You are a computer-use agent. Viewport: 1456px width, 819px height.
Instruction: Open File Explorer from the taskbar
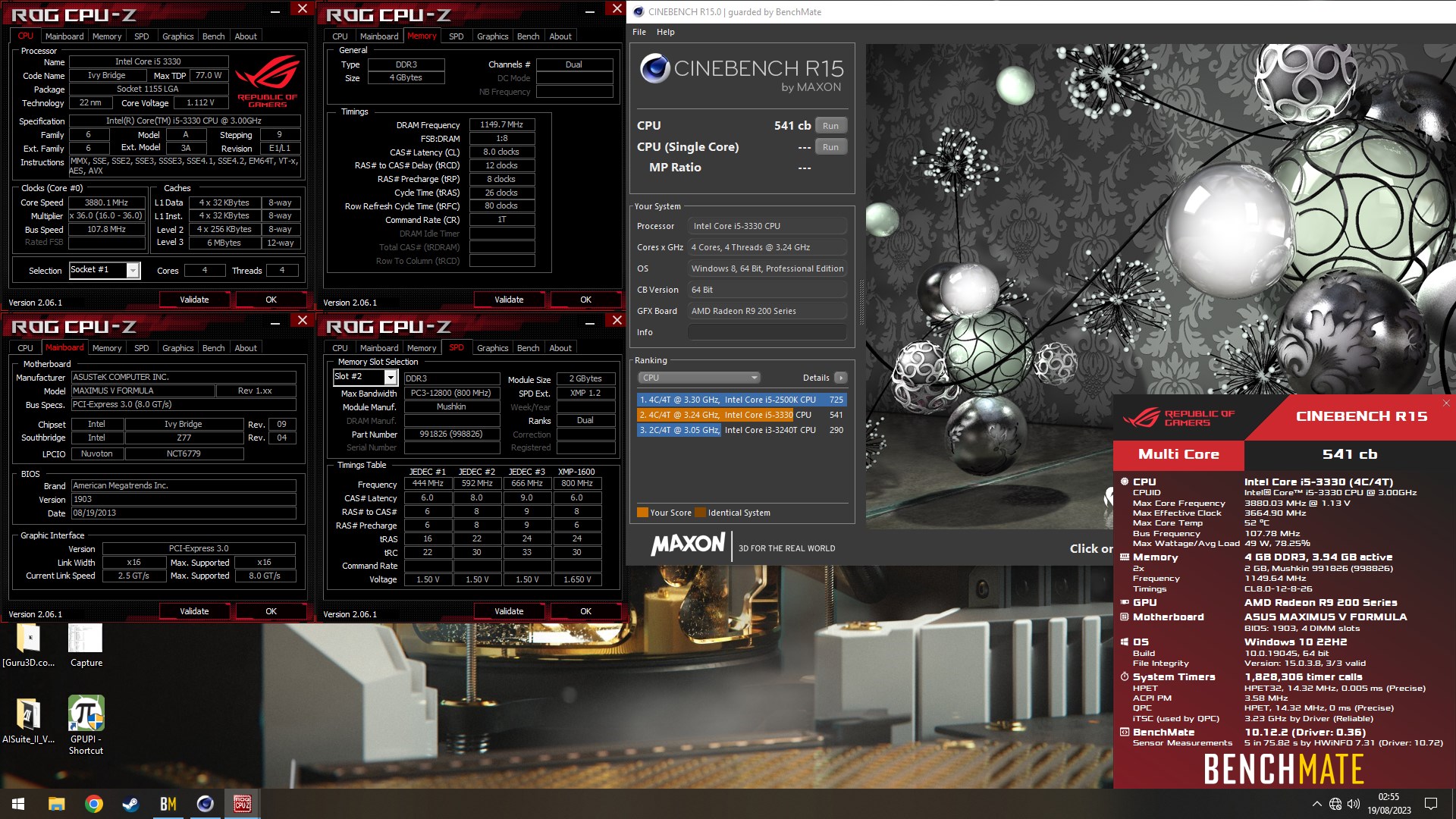(x=56, y=804)
